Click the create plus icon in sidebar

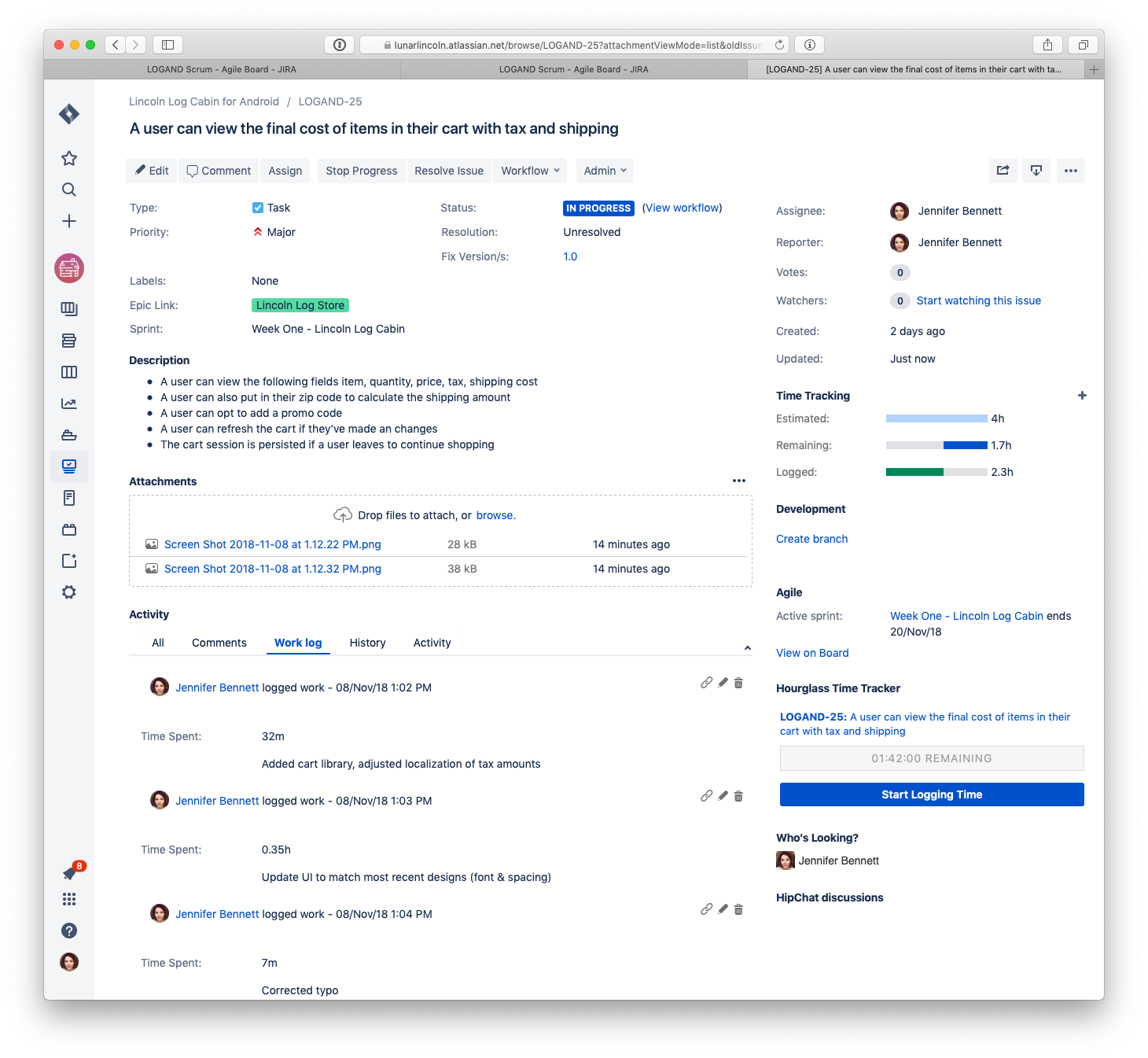(x=69, y=221)
